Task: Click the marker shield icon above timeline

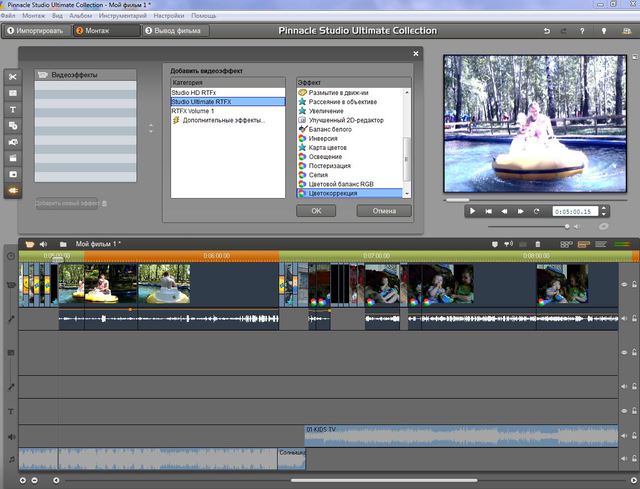Action: pyautogui.click(x=495, y=244)
